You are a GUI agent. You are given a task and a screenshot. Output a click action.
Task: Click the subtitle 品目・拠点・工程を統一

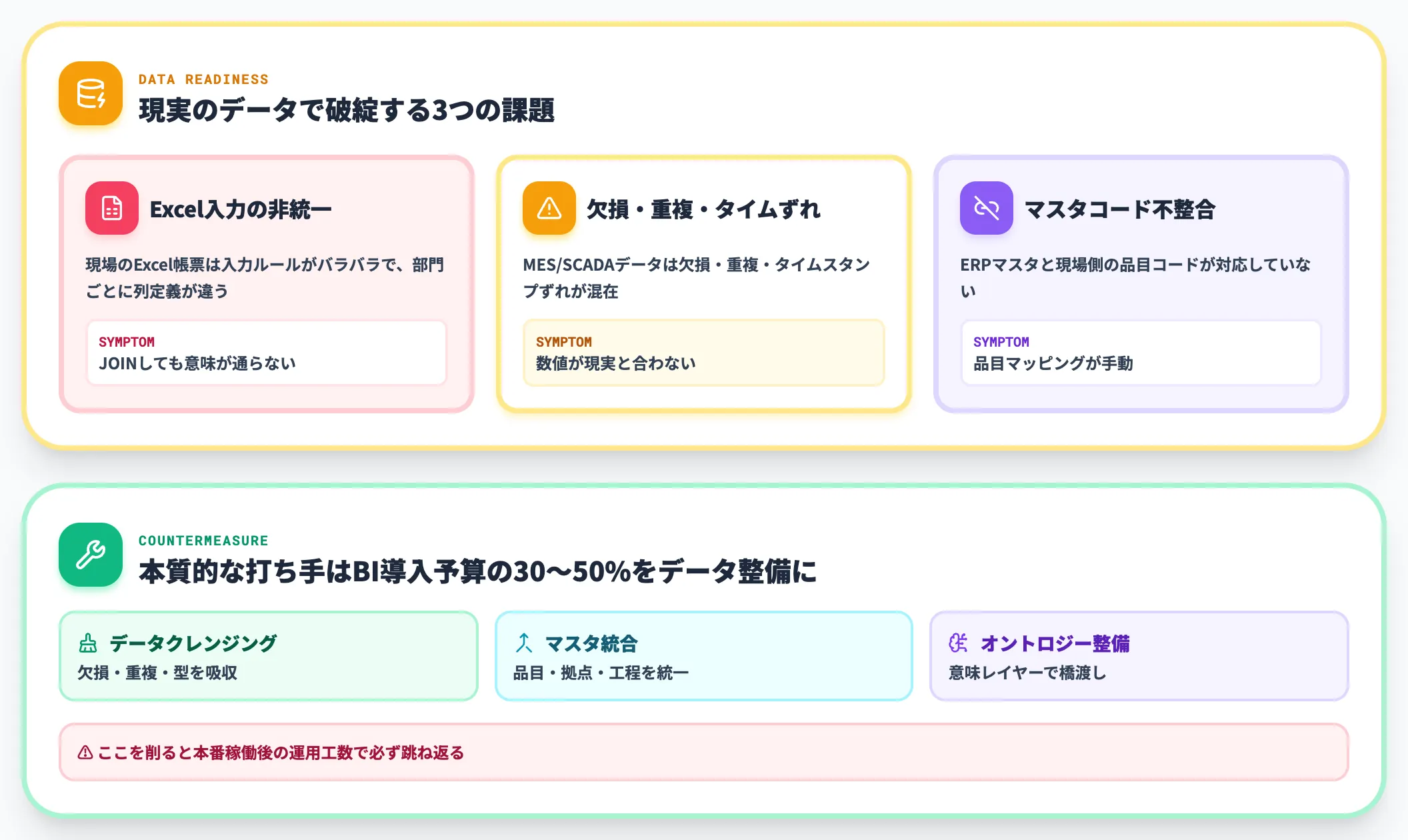pyautogui.click(x=601, y=673)
